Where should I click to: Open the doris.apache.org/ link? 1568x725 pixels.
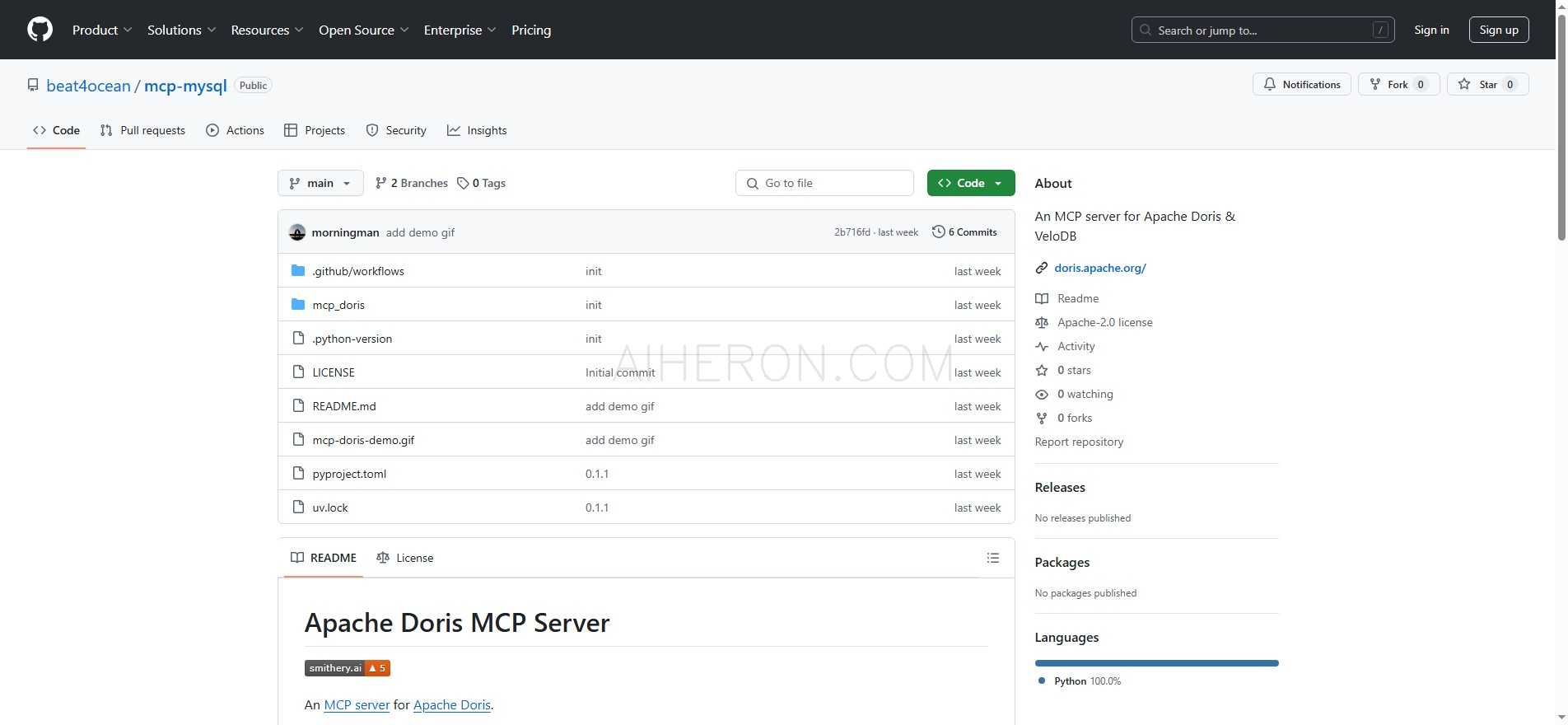point(1100,268)
